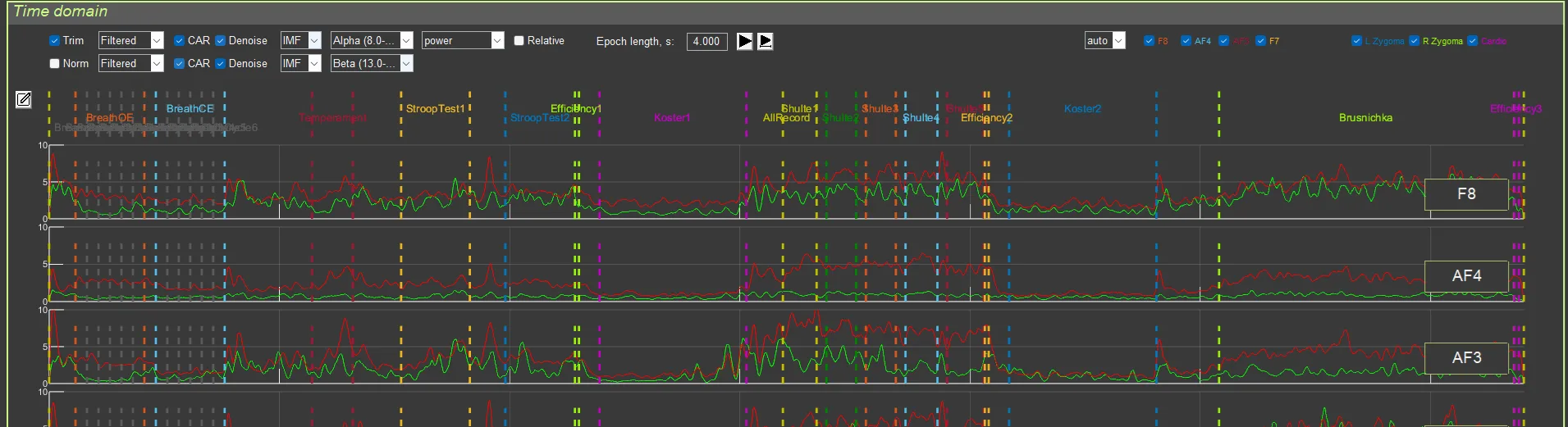This screenshot has width=1568, height=427.
Task: Uncheck Denoise in the top row
Action: pos(221,41)
